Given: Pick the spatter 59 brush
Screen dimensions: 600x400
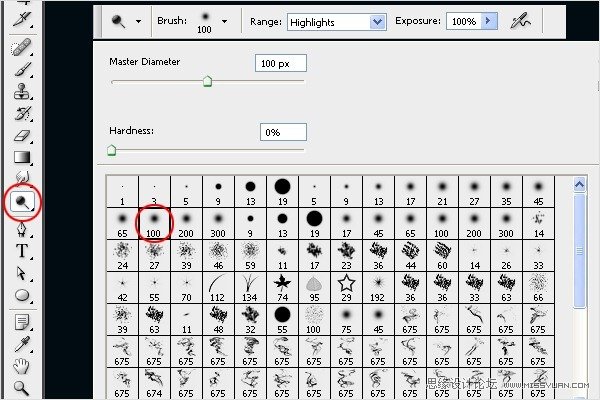Looking at the screenshot, I should coord(250,256).
